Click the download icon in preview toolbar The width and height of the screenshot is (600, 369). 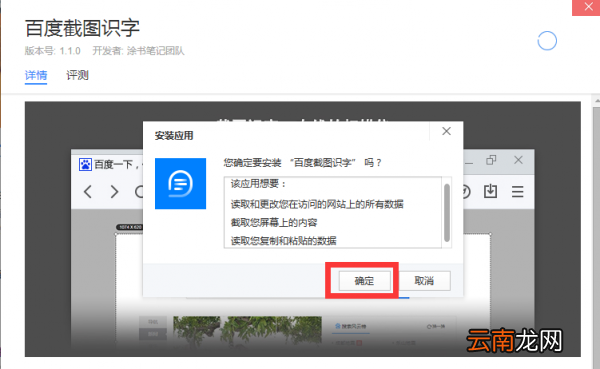[490, 191]
